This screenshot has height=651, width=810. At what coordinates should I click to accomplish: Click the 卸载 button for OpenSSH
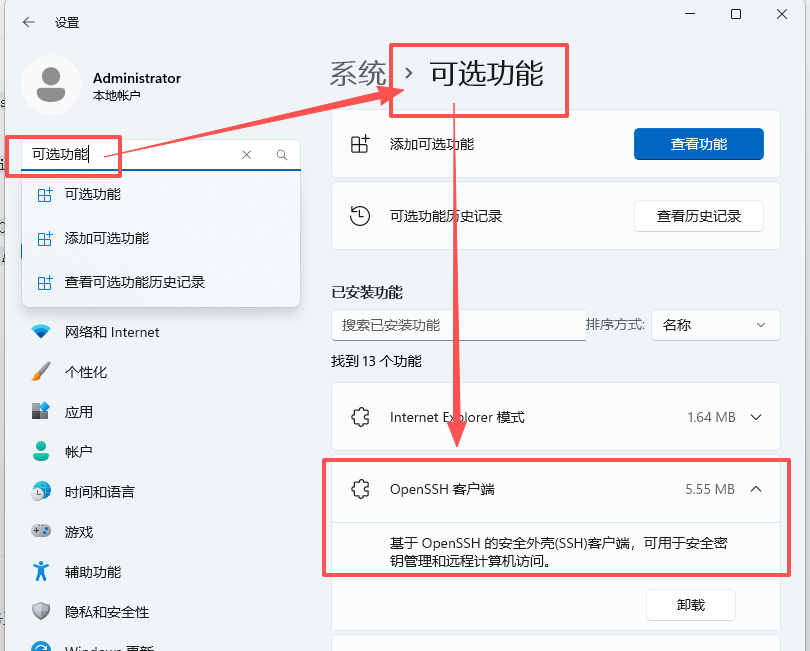click(691, 604)
